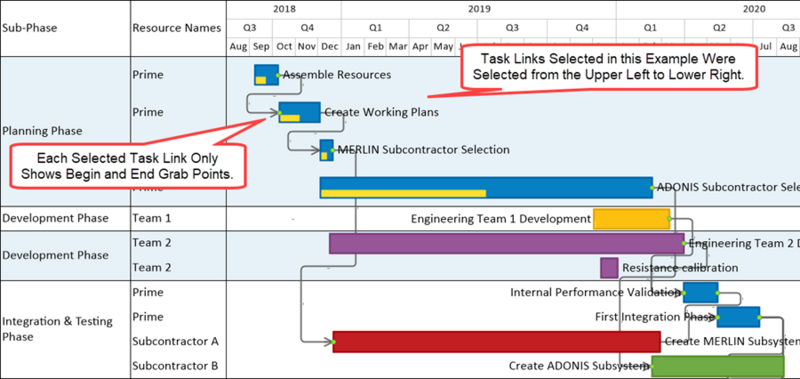Click the Q3 2019 quarter header
Screen dimensions: 800x379
click(x=512, y=28)
